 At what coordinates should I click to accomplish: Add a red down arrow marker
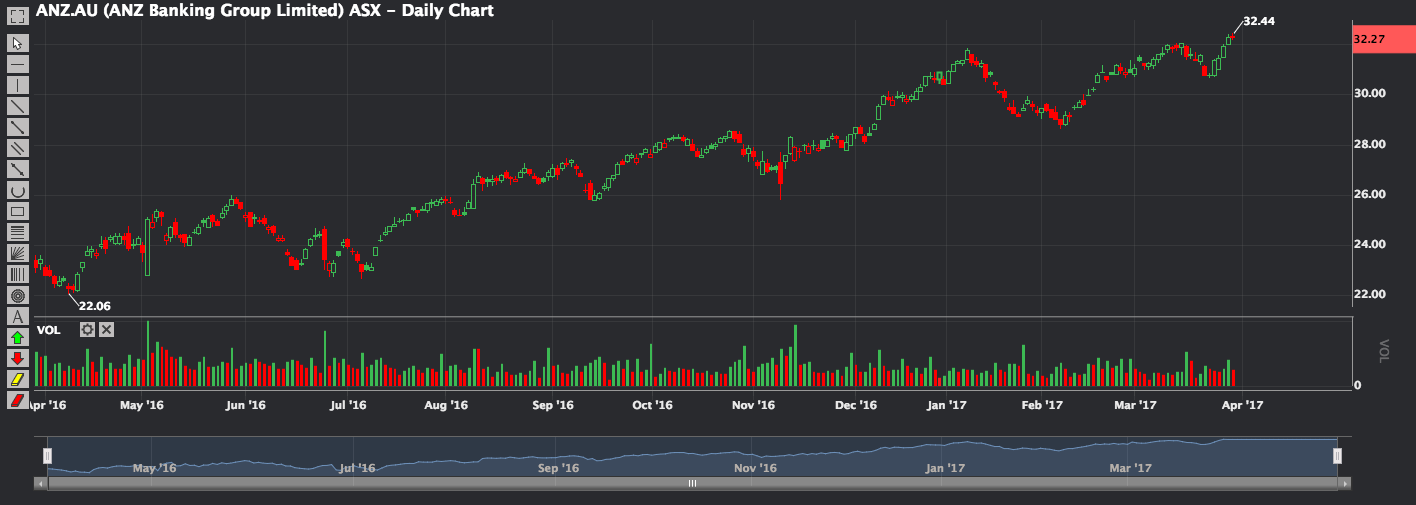point(17,358)
